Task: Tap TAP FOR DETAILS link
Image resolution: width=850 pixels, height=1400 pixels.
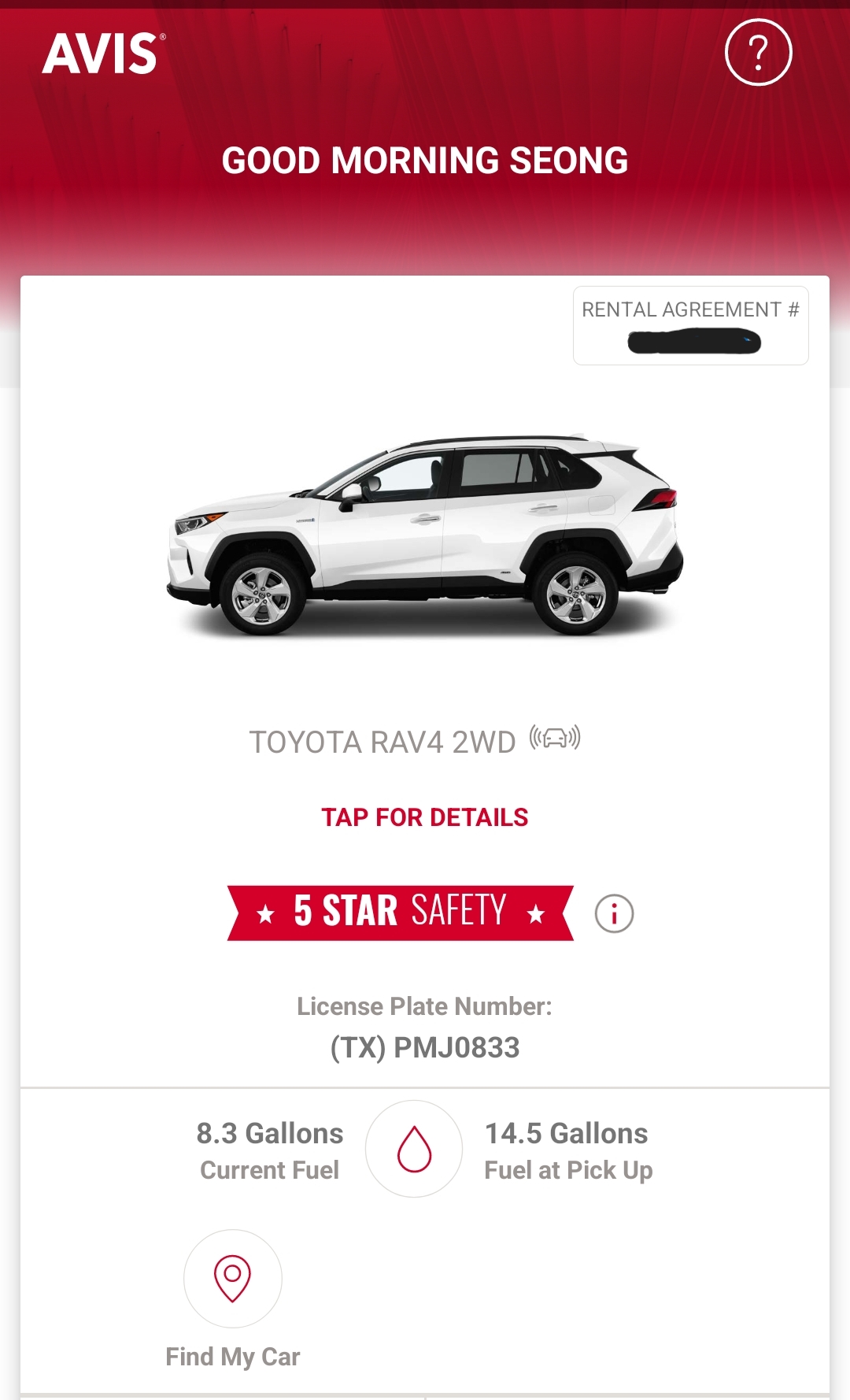Action: (425, 817)
